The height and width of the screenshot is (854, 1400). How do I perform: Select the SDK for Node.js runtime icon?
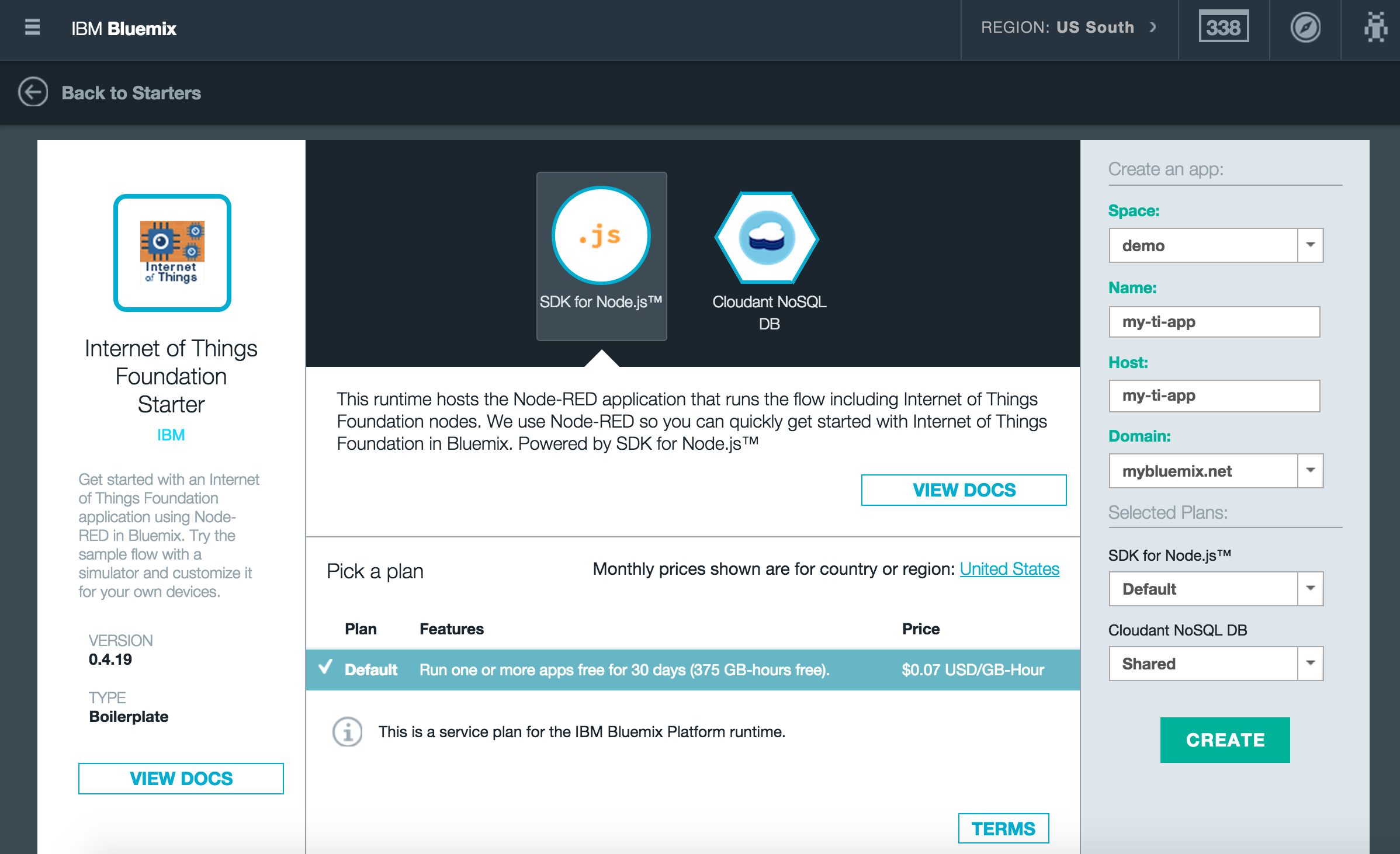pos(601,236)
